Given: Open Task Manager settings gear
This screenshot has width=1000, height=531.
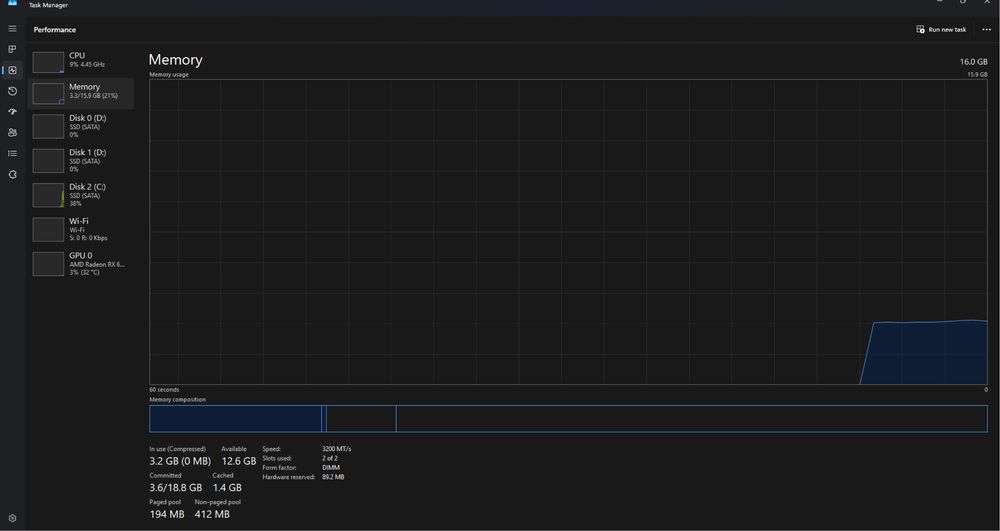Looking at the screenshot, I should (x=12, y=518).
